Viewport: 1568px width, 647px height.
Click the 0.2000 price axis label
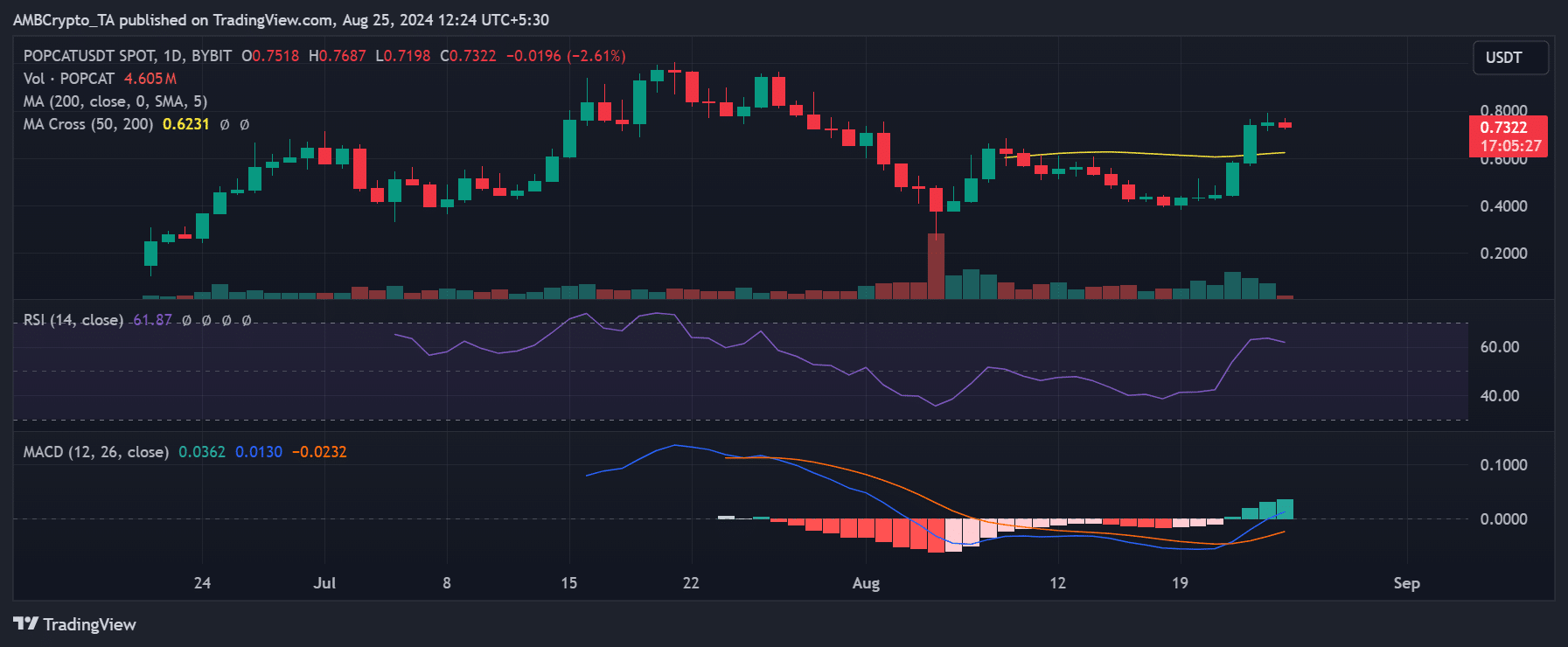(x=1503, y=254)
